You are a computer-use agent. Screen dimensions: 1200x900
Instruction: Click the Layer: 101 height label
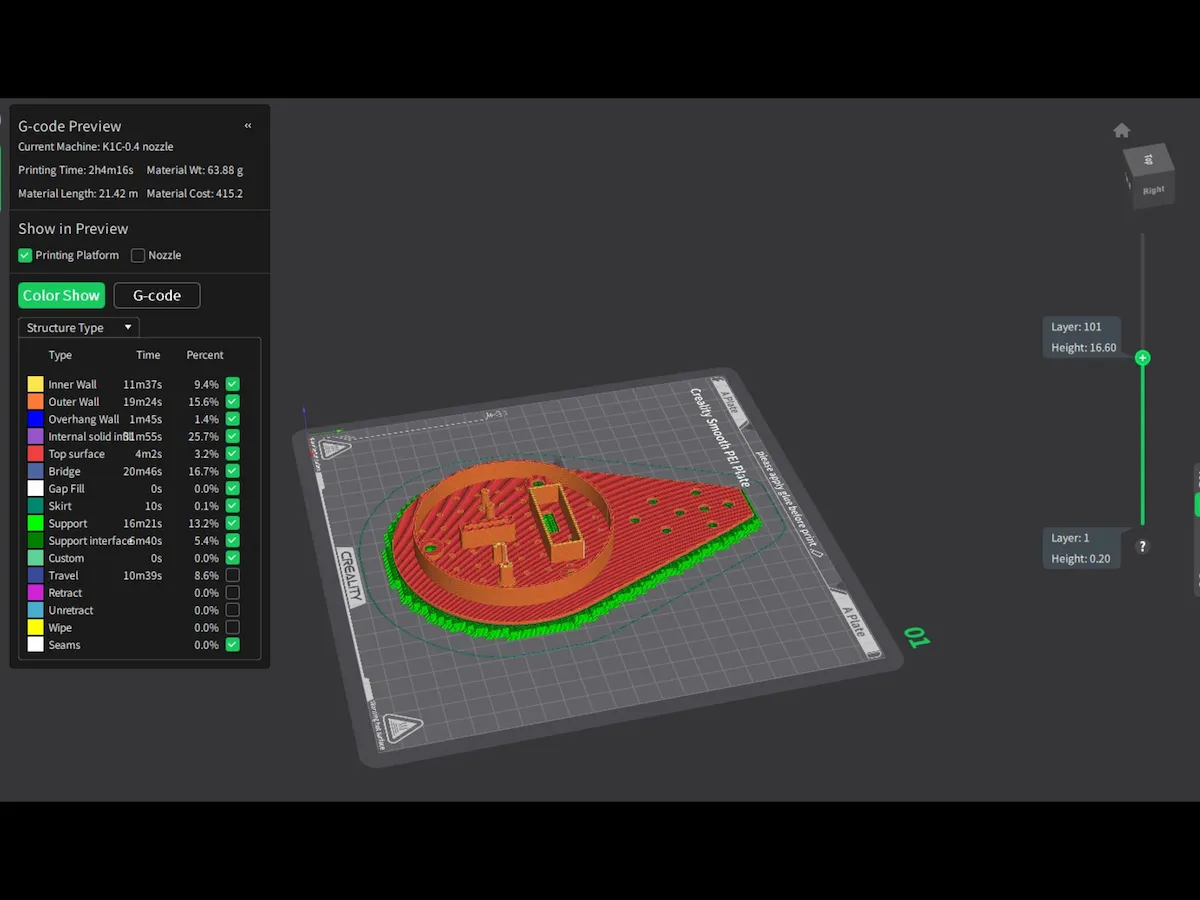[x=1083, y=337]
